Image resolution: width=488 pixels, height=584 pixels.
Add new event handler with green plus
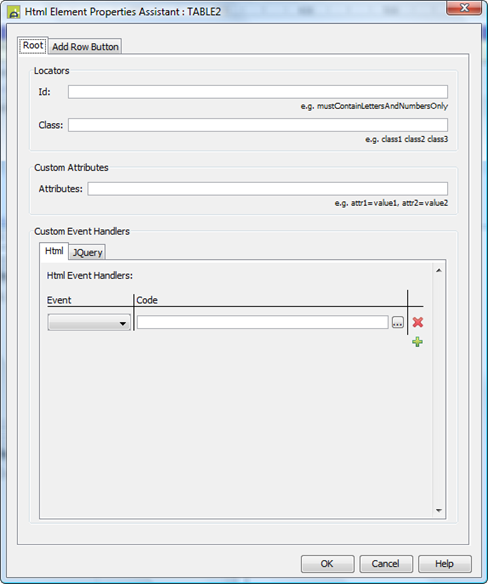click(417, 342)
